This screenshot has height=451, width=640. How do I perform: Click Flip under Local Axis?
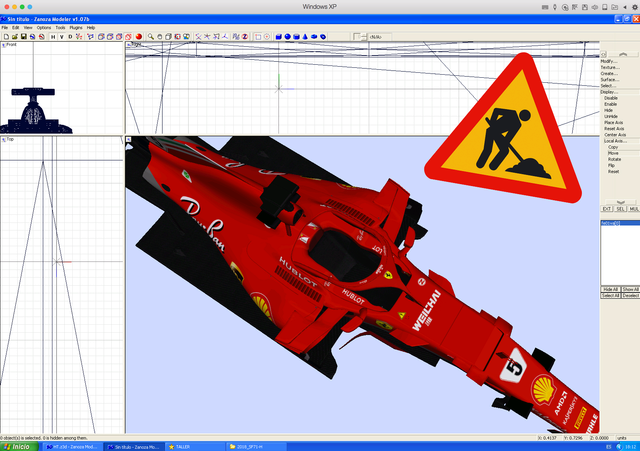click(611, 165)
